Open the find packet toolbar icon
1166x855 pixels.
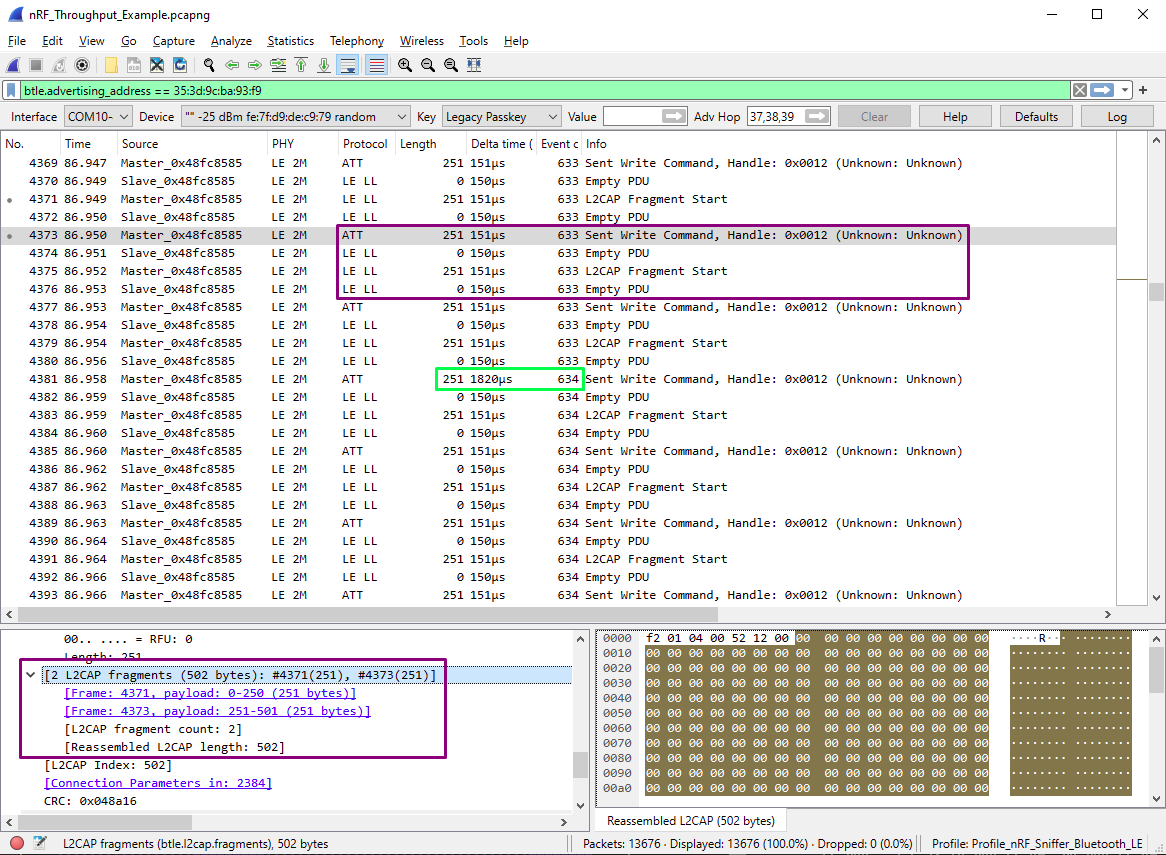210,65
